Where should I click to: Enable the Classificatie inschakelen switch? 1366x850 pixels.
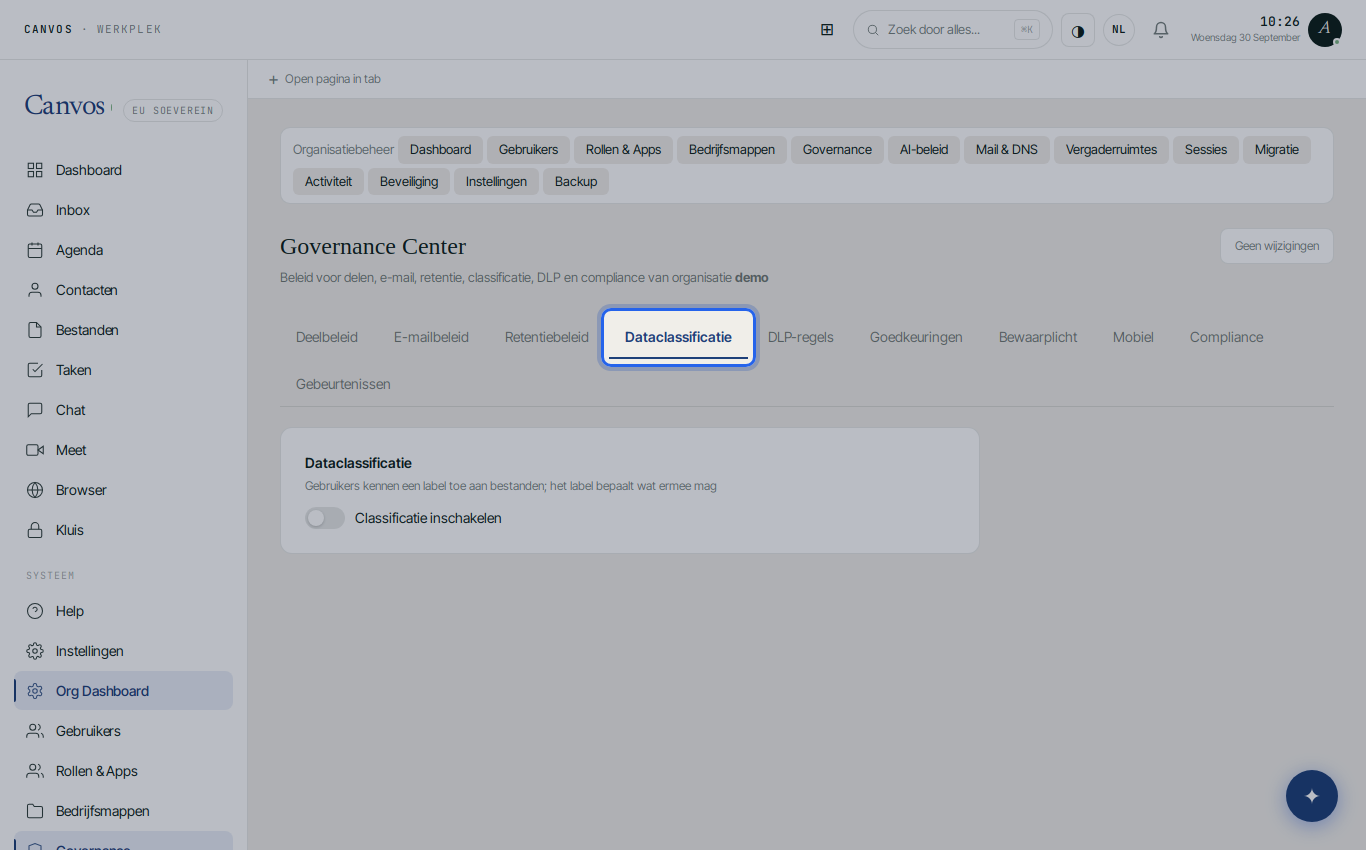pos(325,518)
